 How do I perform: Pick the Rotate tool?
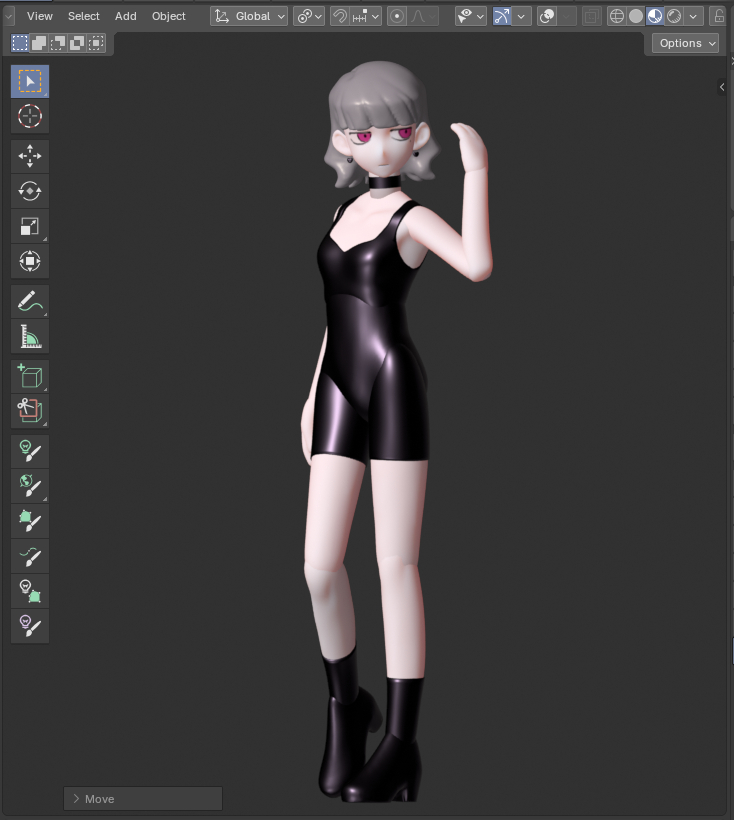click(30, 191)
